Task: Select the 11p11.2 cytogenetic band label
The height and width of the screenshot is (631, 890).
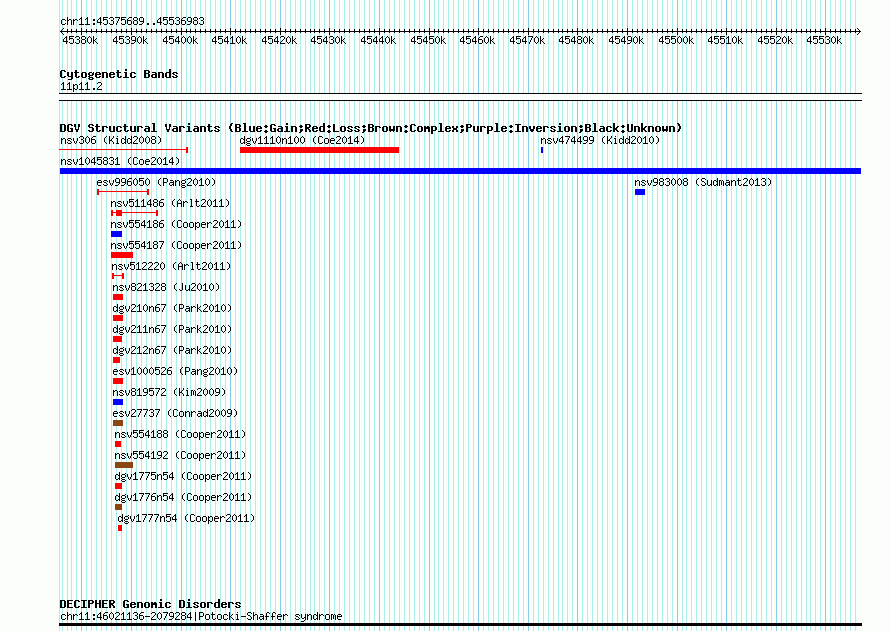Action: (81, 86)
